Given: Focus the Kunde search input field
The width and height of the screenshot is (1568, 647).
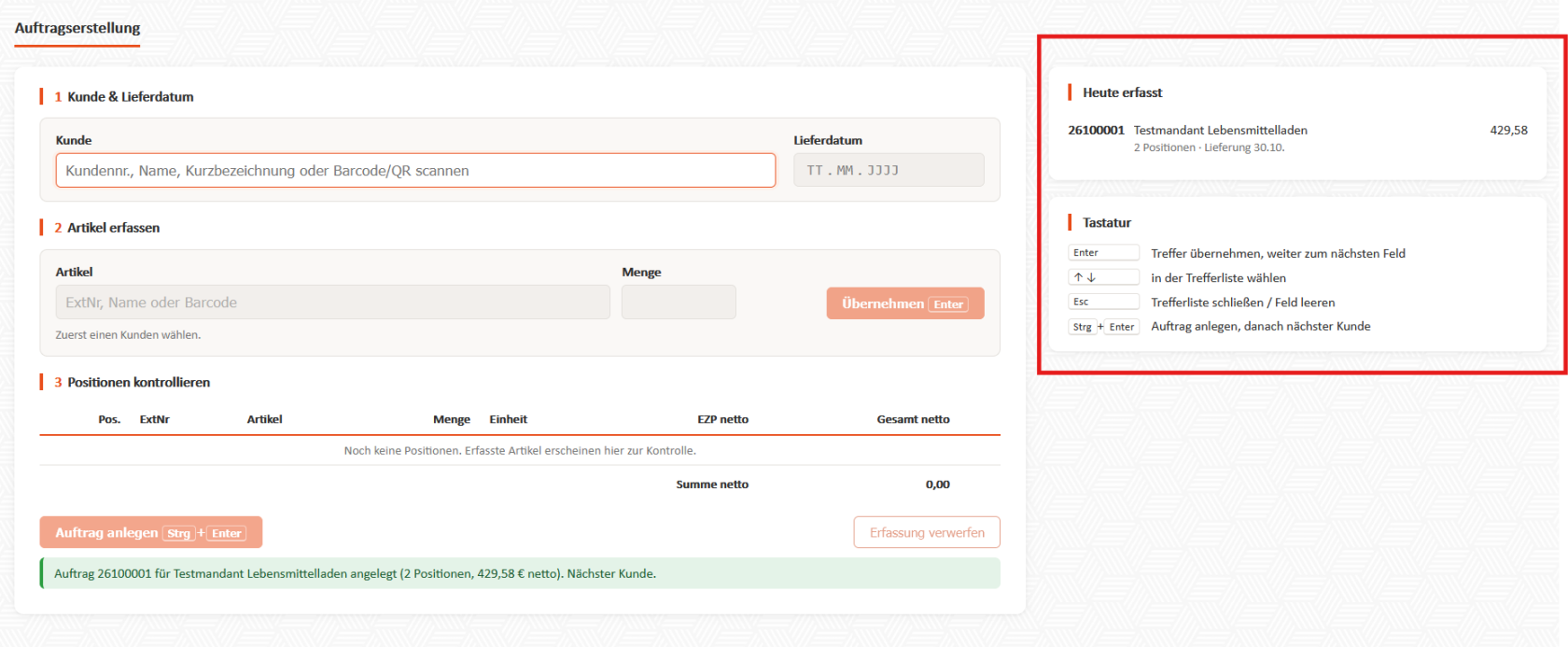Looking at the screenshot, I should [x=415, y=171].
